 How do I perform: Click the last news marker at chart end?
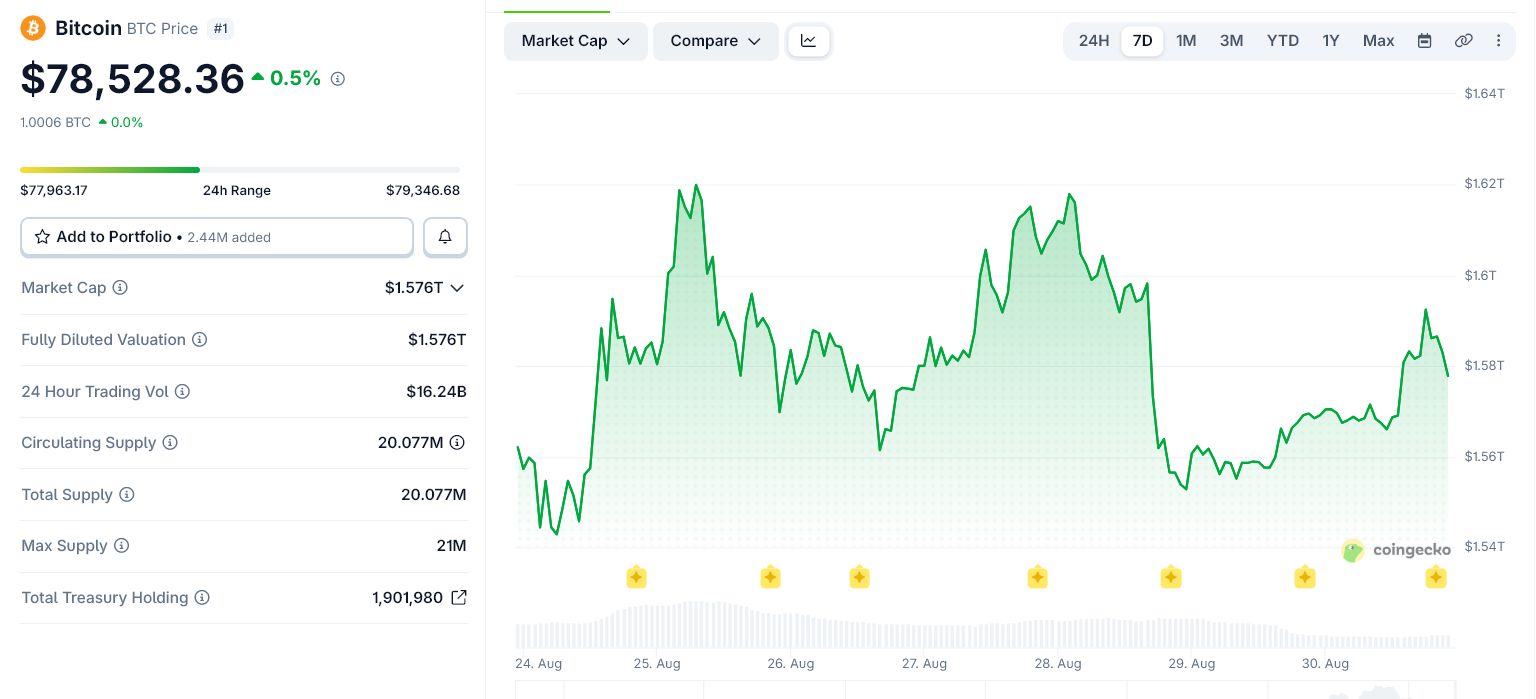[1436, 577]
